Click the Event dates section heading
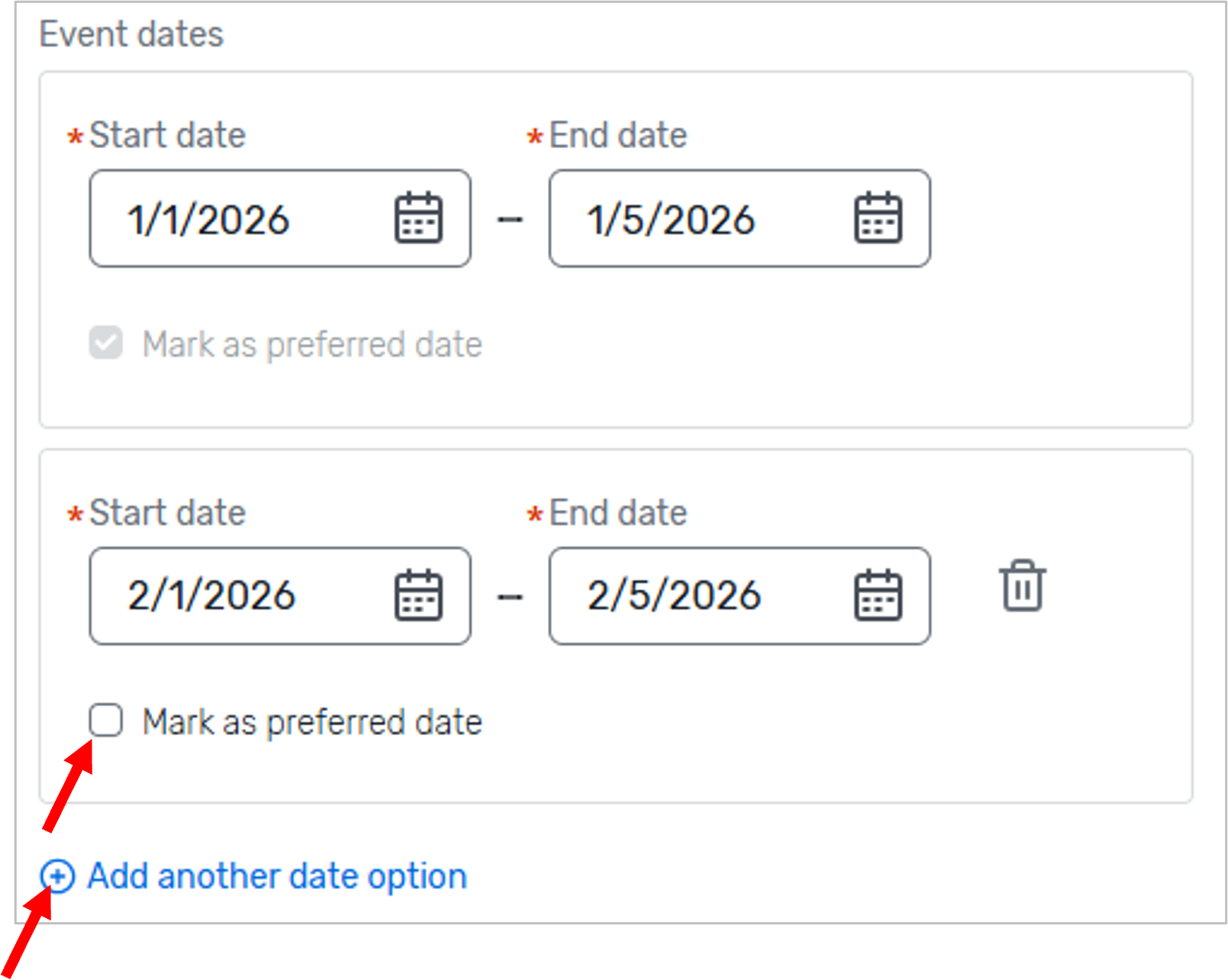This screenshot has height=980, width=1228. 131,34
